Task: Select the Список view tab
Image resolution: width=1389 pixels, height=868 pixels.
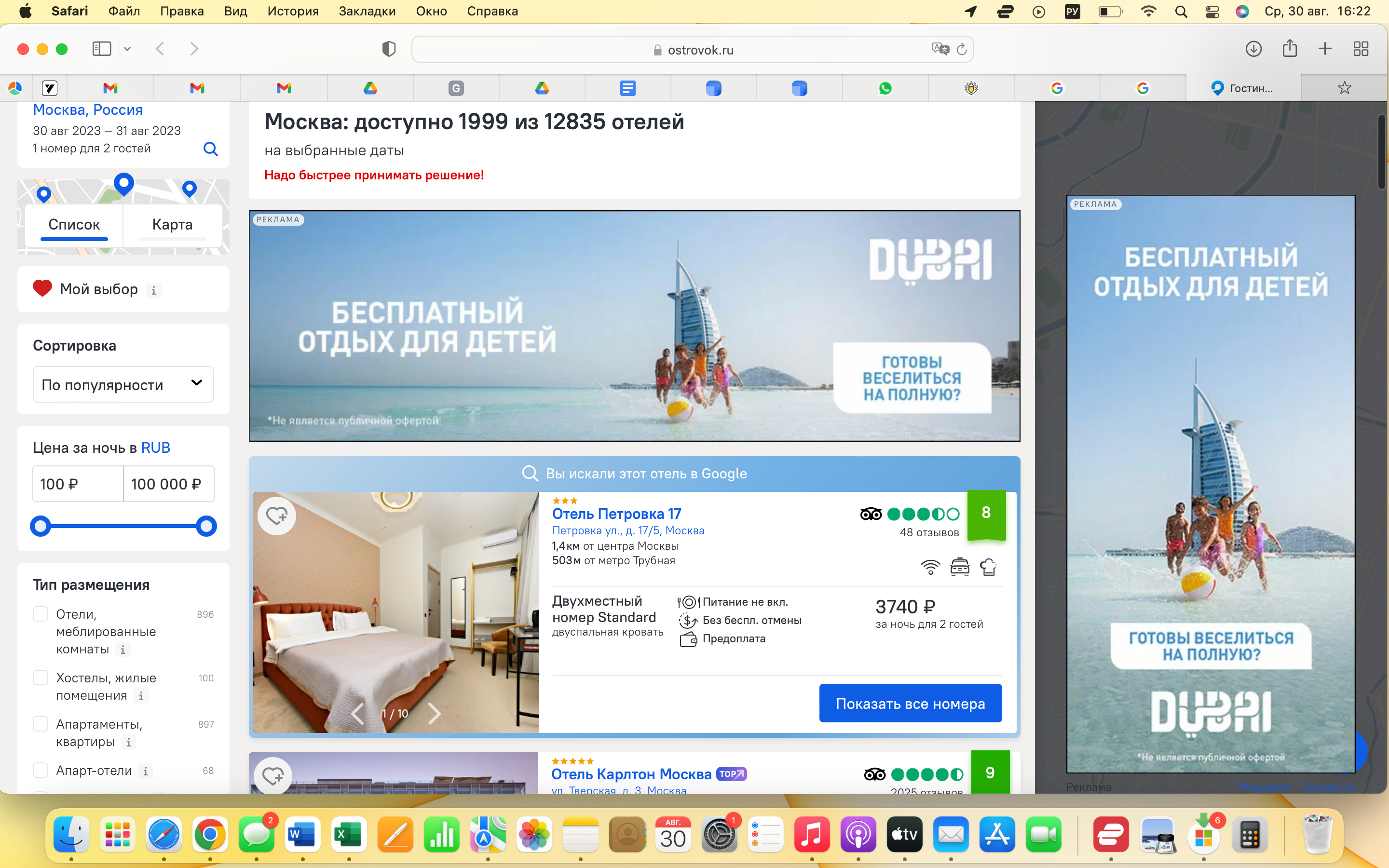Action: coord(74,224)
